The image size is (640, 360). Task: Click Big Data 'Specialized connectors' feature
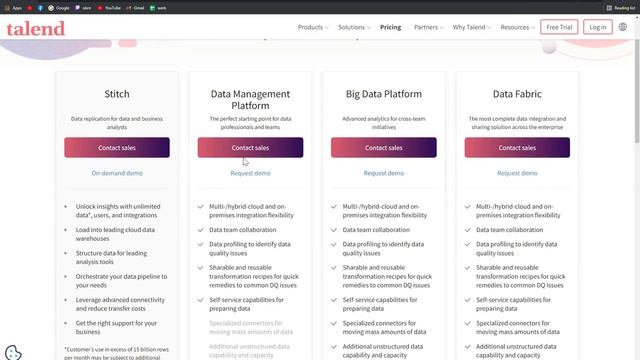(x=384, y=327)
